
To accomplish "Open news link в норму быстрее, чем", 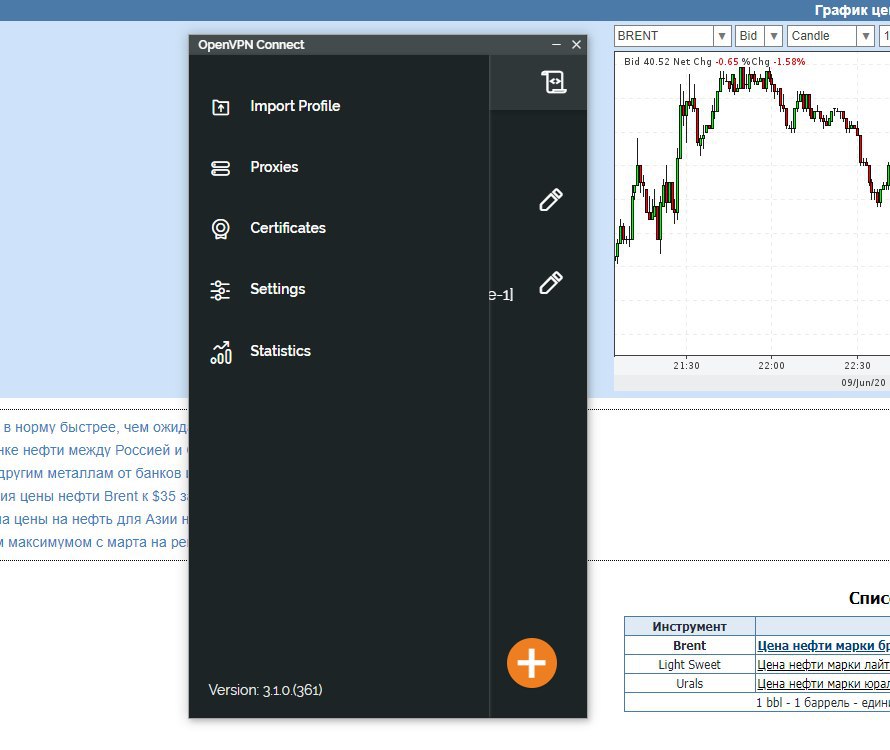I will tap(95, 427).
